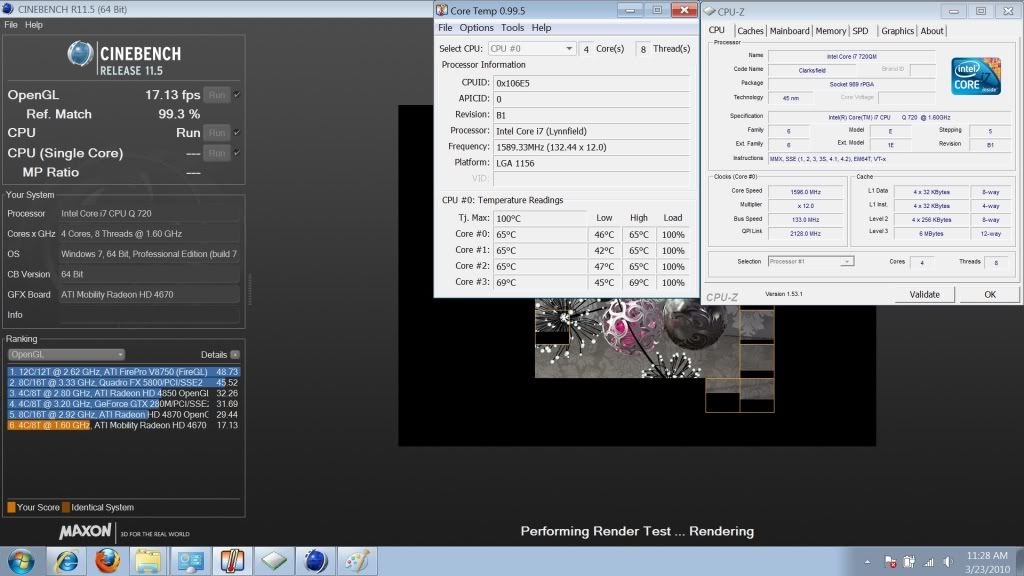Click the CPU Run button

217,133
